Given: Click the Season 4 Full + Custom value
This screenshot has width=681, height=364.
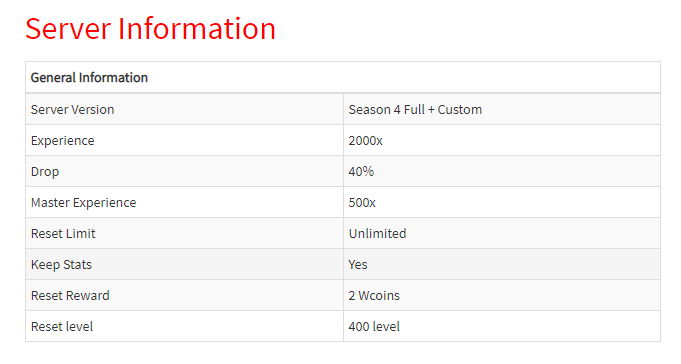Looking at the screenshot, I should point(415,109).
